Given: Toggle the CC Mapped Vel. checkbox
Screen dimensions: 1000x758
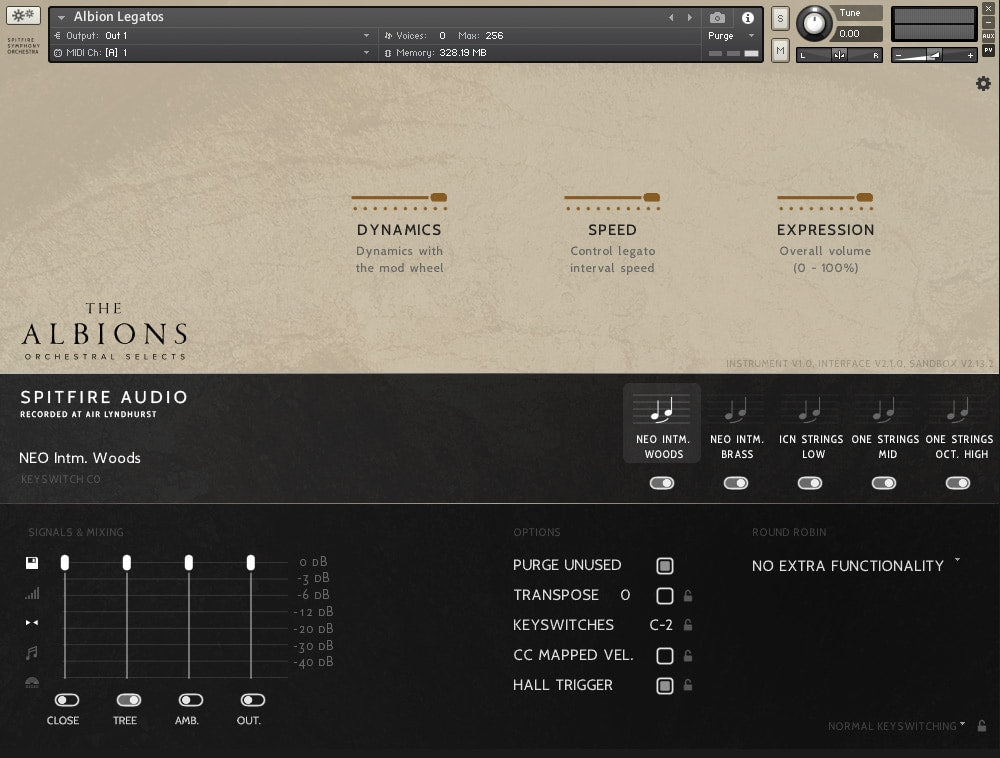Looking at the screenshot, I should click(664, 656).
